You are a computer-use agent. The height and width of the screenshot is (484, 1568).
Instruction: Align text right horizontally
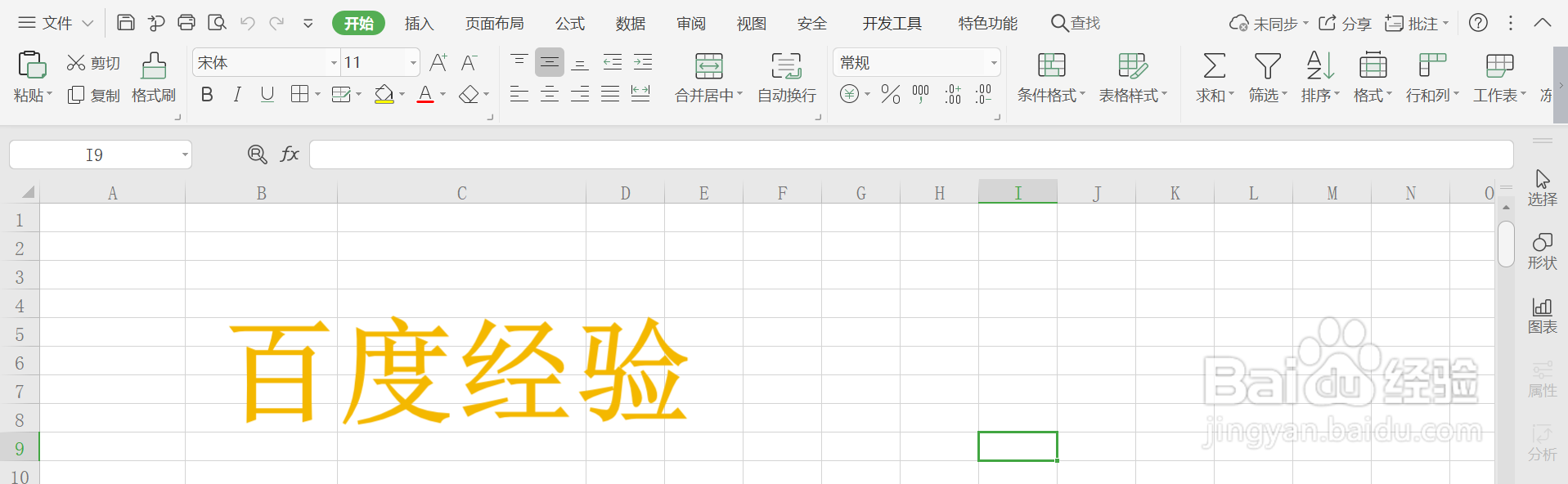coord(580,94)
